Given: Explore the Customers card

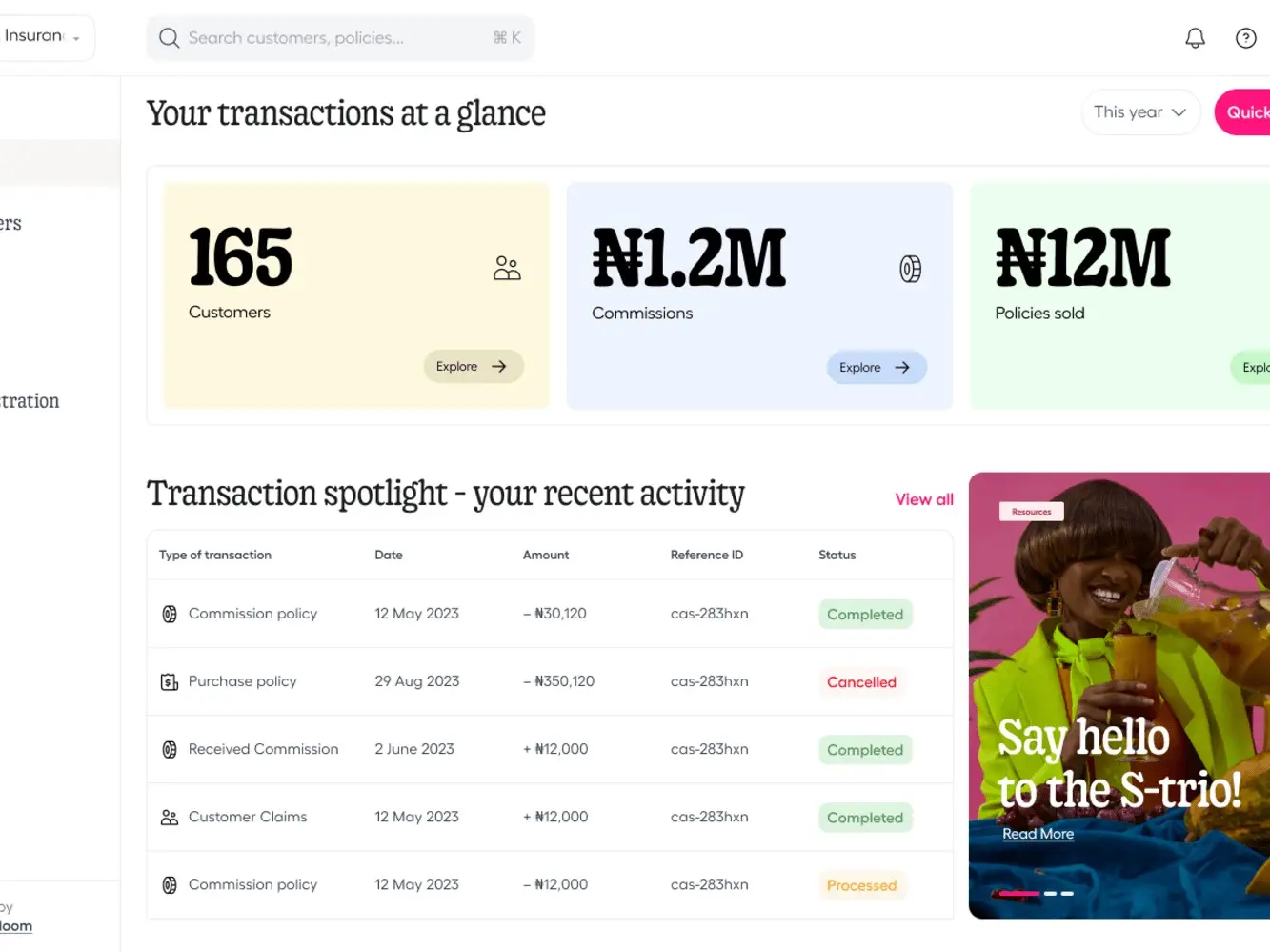Looking at the screenshot, I should (473, 367).
